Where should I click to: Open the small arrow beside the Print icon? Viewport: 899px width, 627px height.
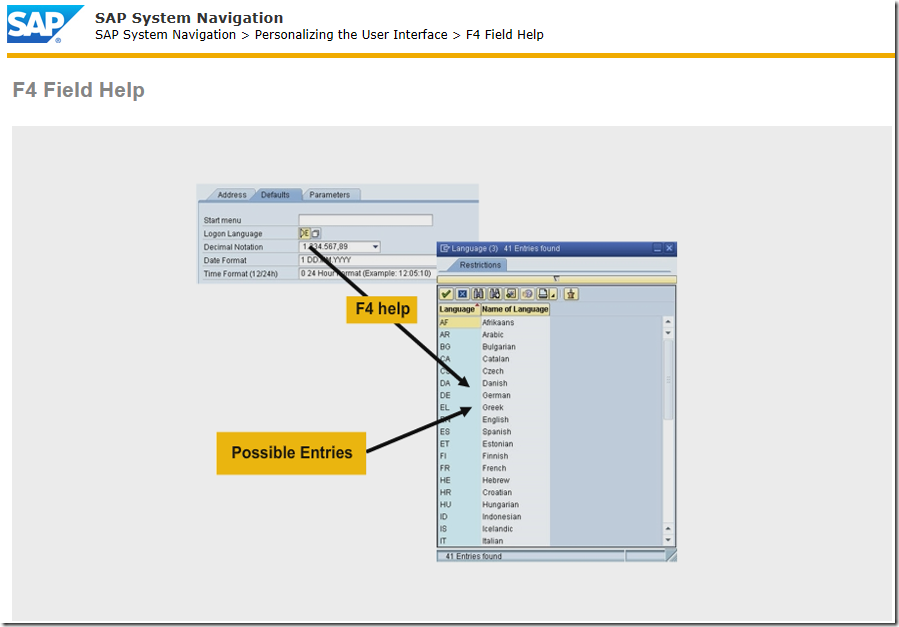point(553,296)
